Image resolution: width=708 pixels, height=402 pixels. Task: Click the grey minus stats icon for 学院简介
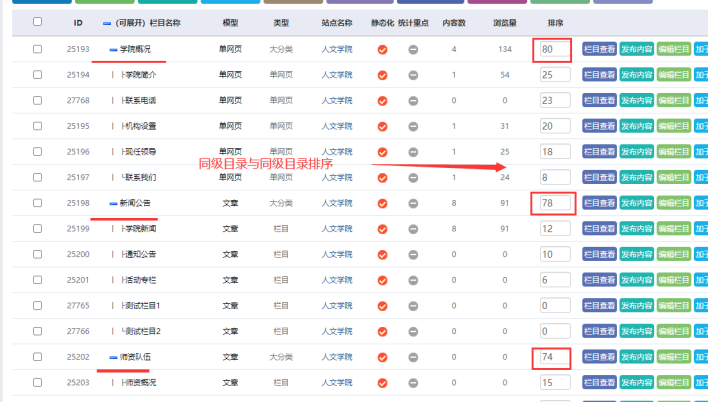(x=414, y=75)
